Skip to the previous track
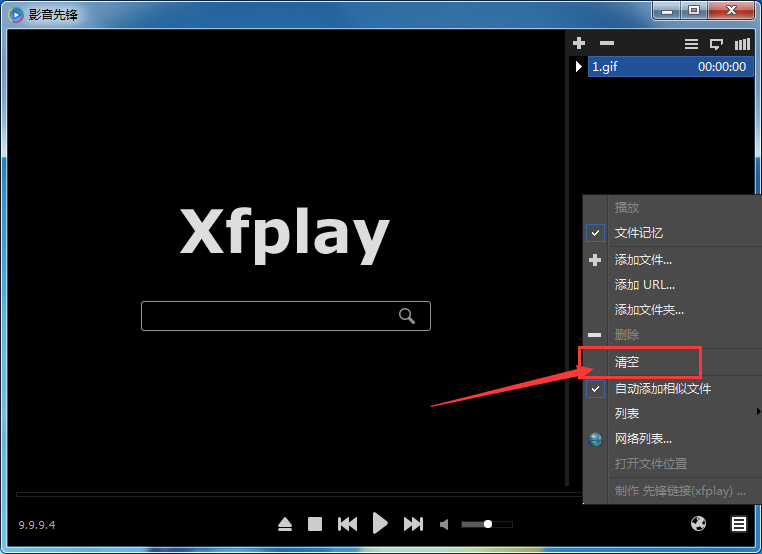Viewport: 762px width, 554px height. [347, 524]
